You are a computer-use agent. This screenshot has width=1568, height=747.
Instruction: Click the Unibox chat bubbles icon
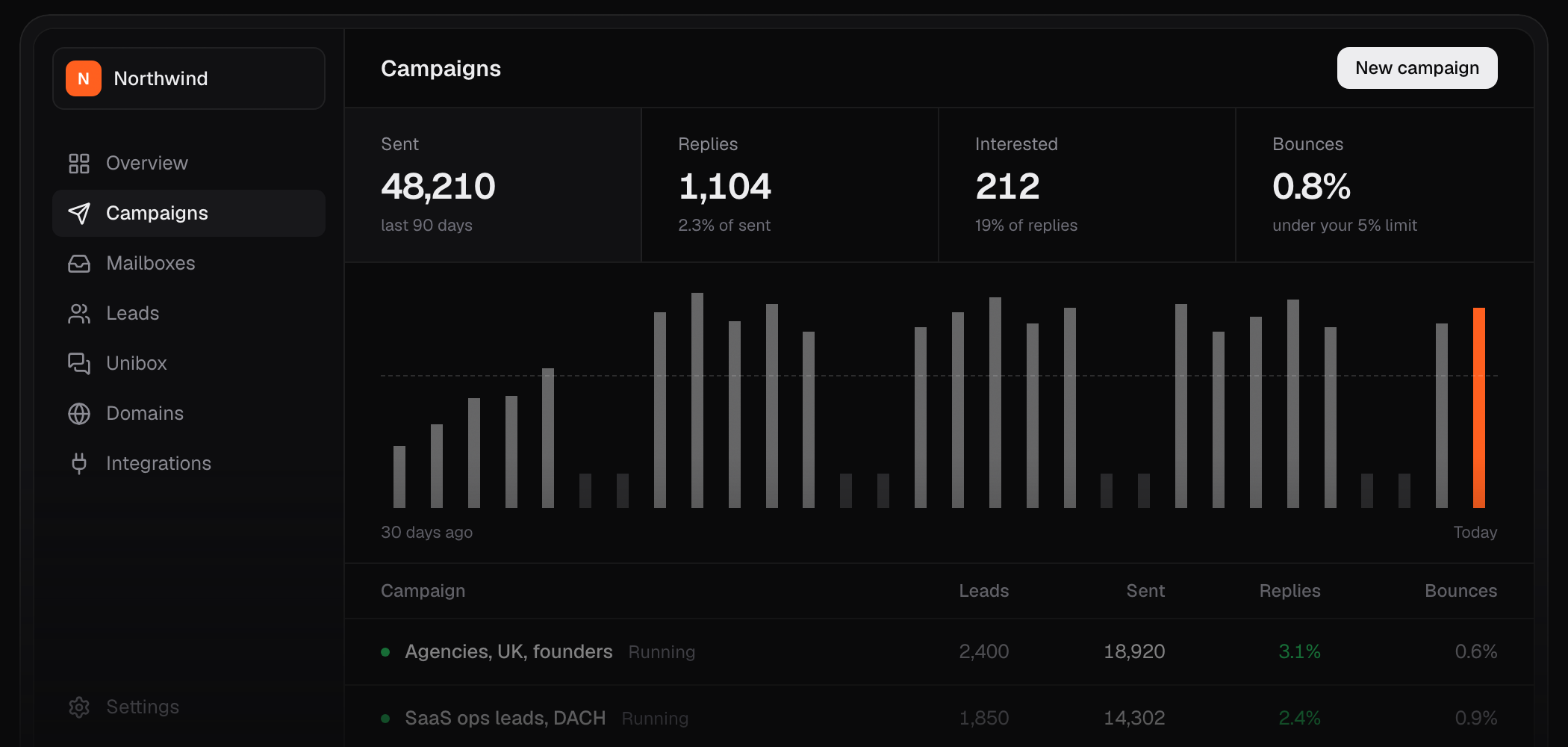(79, 363)
